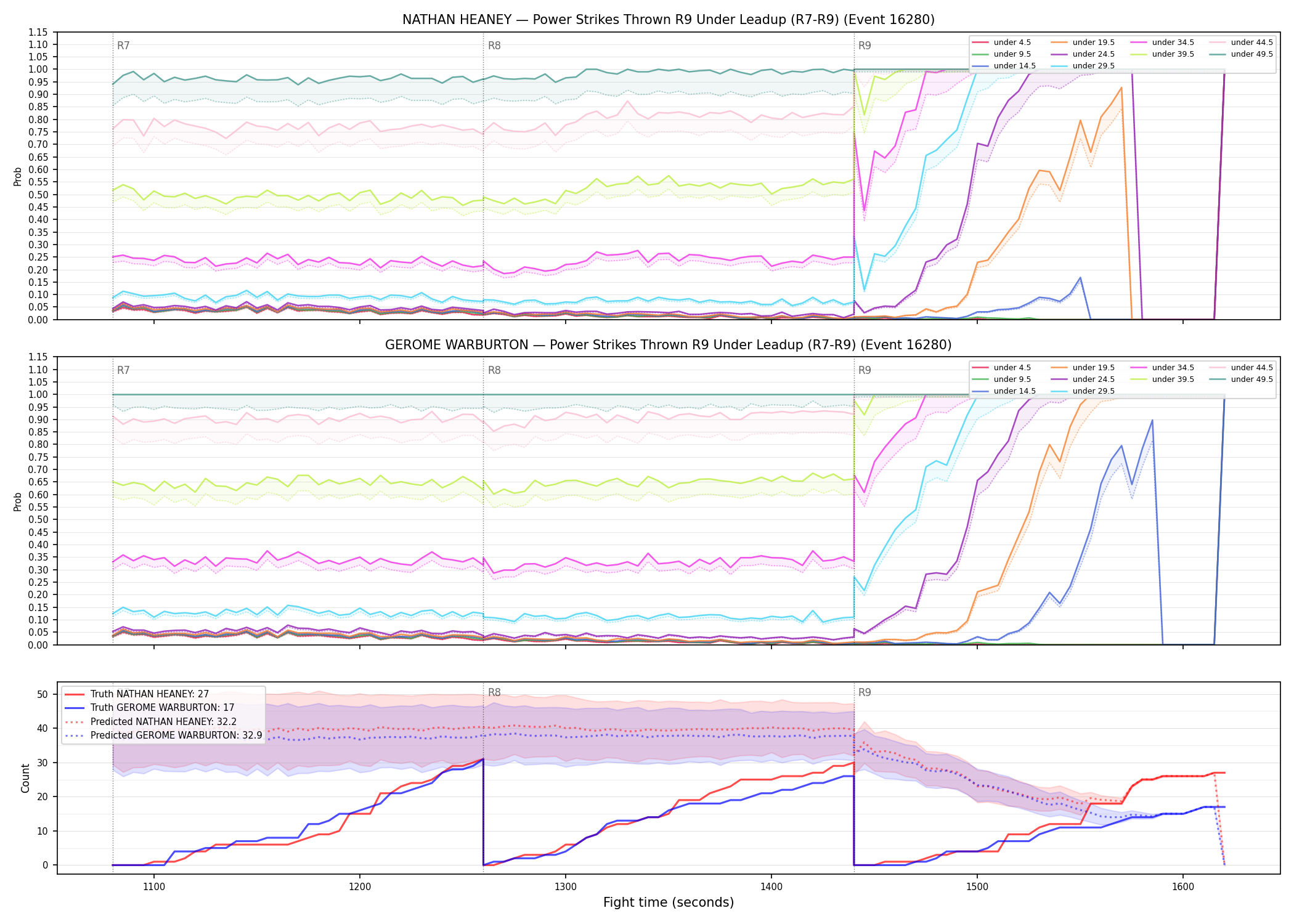Click the R9 round label in Count chart

865,692
